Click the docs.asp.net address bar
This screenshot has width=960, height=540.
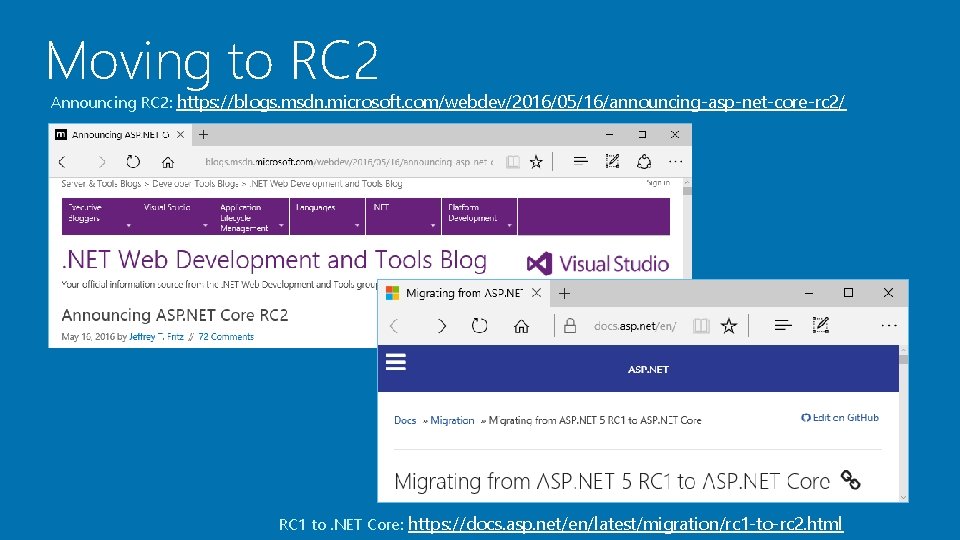635,326
